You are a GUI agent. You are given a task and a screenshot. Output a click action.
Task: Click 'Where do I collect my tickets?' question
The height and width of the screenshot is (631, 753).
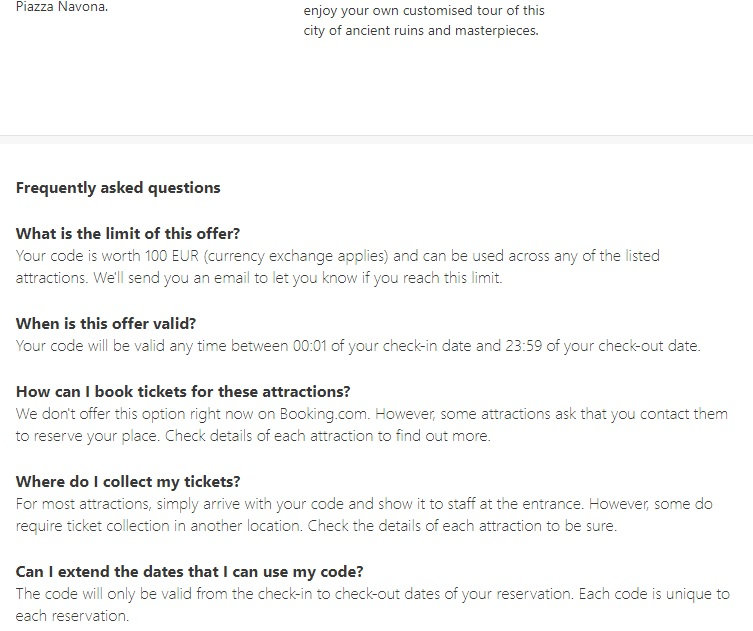(128, 483)
